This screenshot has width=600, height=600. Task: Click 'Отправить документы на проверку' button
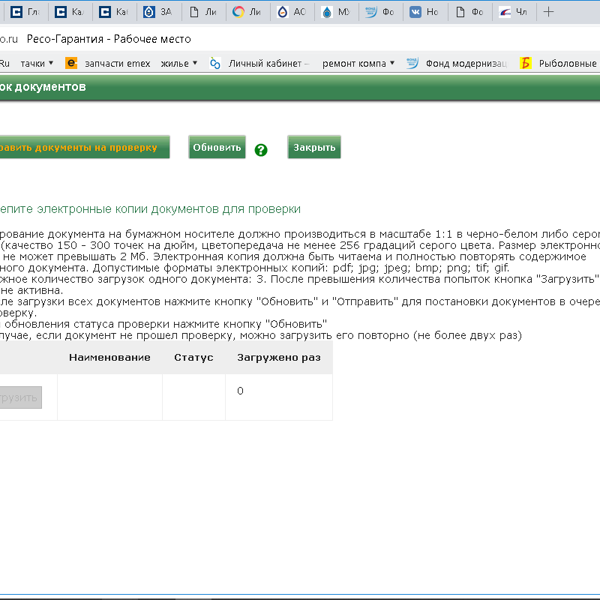coord(85,147)
